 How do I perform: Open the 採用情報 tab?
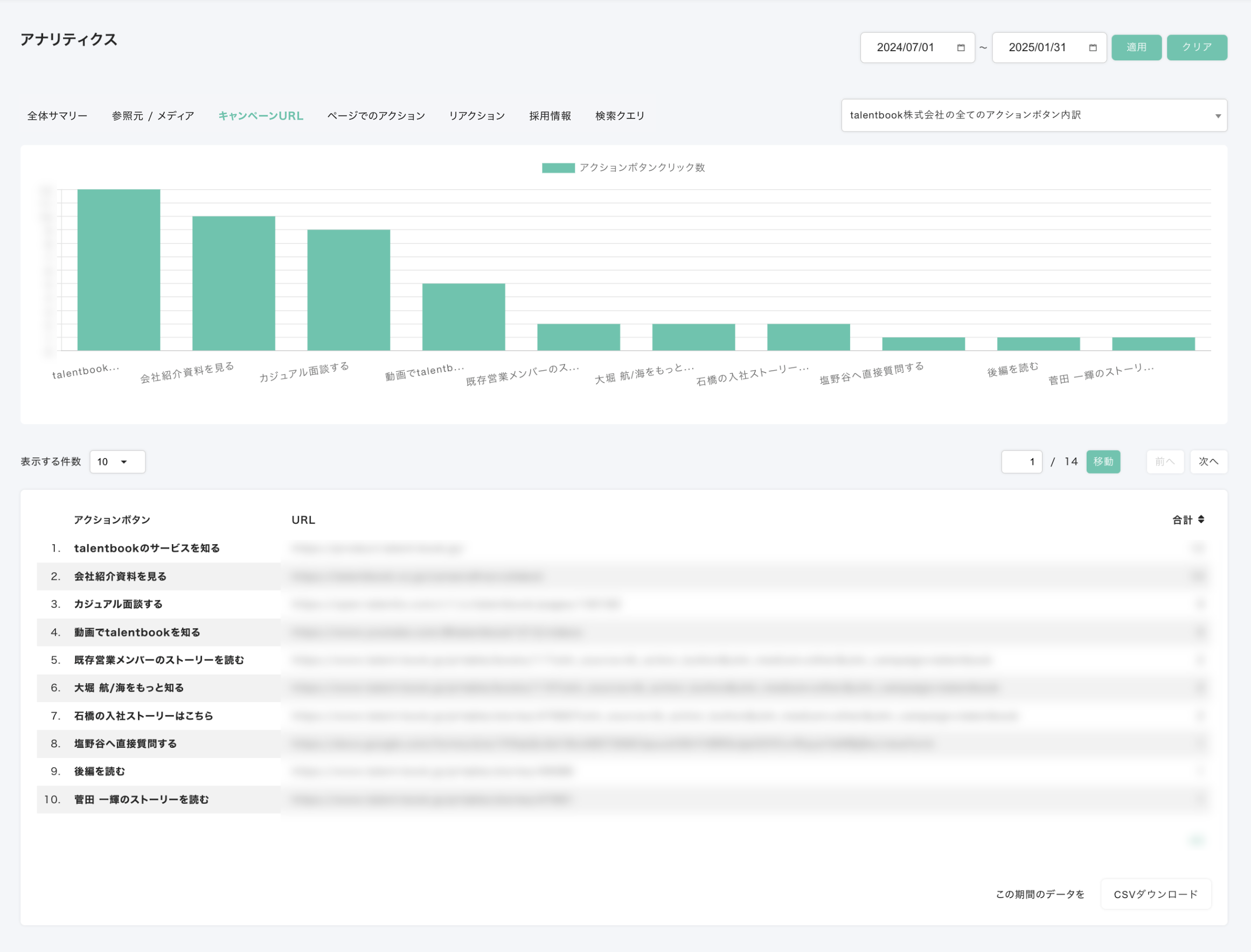[x=550, y=116]
